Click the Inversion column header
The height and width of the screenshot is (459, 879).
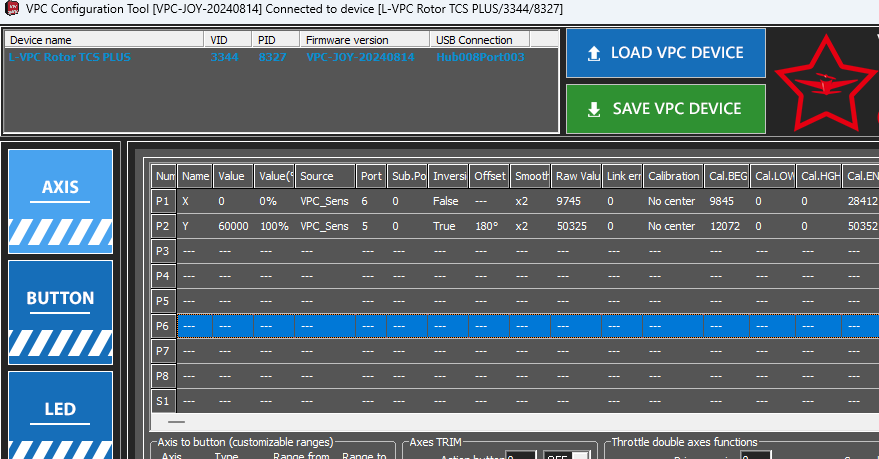(x=448, y=176)
